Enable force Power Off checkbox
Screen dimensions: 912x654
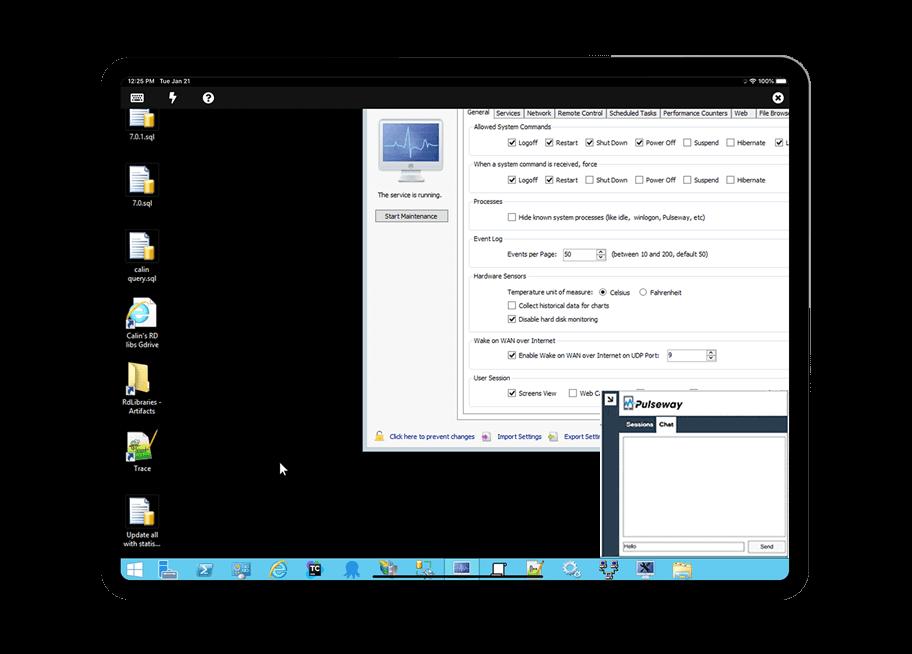pos(639,180)
